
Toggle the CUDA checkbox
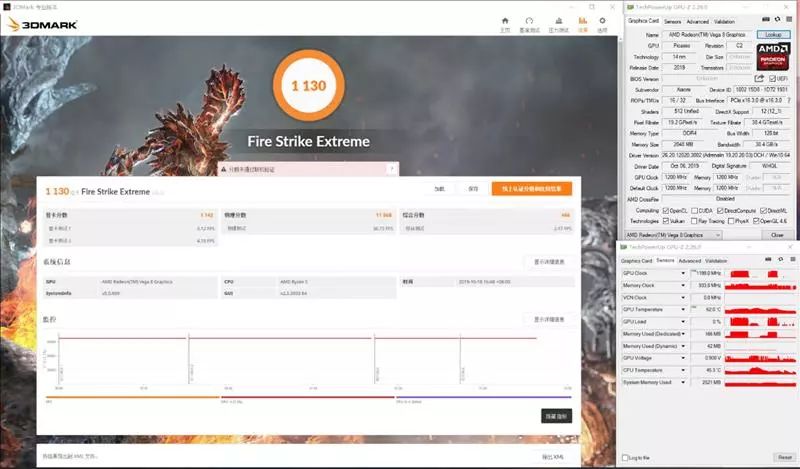click(x=694, y=210)
